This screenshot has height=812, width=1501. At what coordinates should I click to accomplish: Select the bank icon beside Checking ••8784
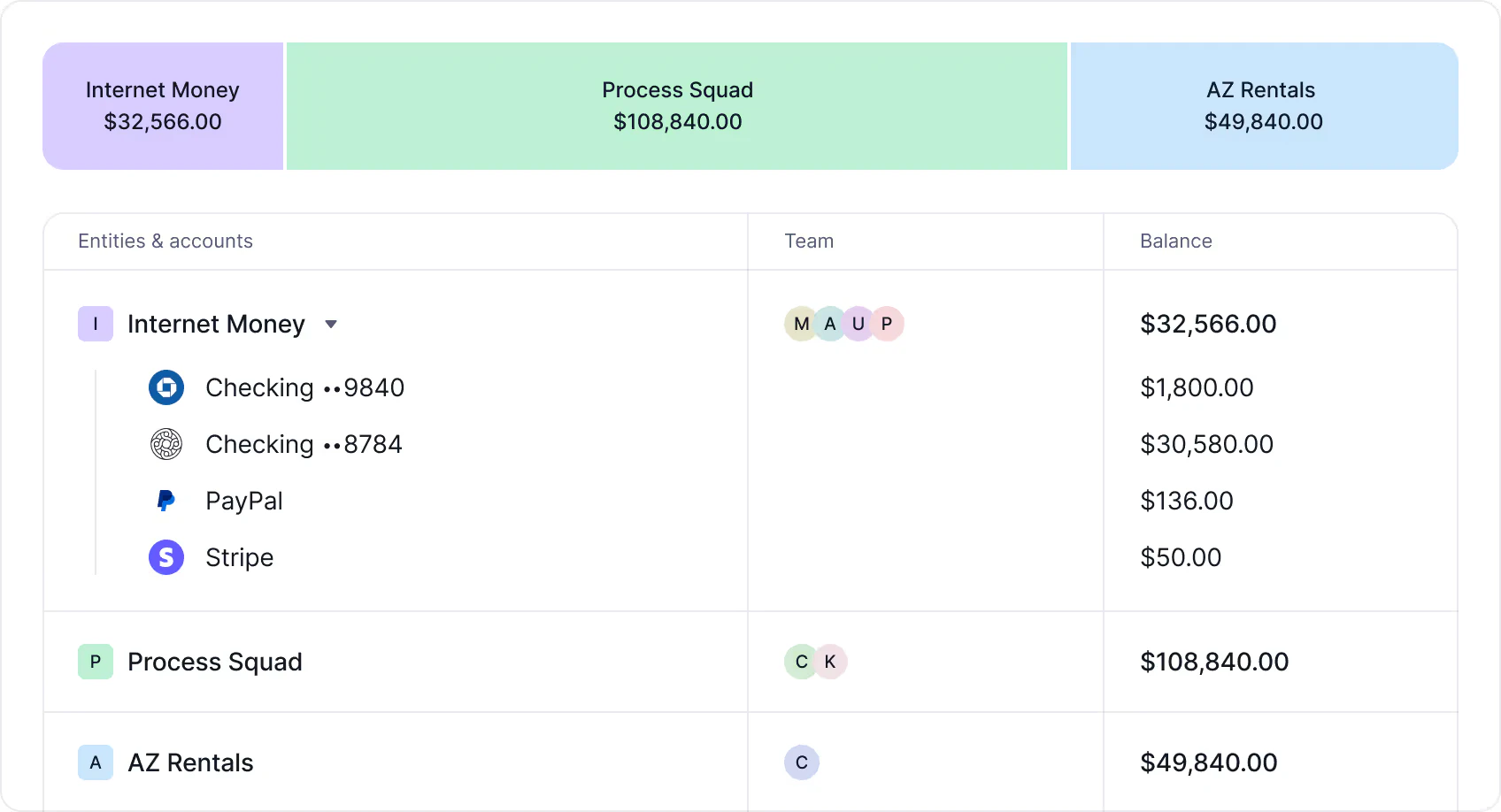tap(165, 444)
